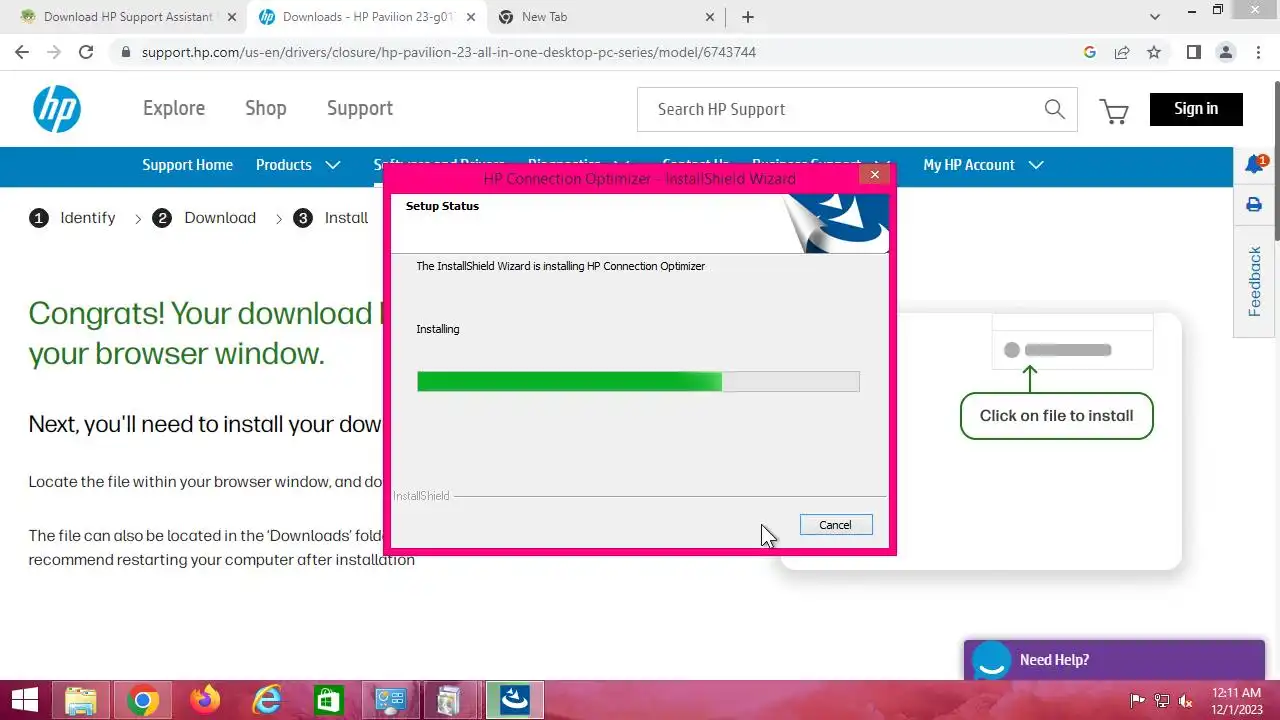Open the tab search chevron
This screenshot has width=1280, height=720.
point(1155,17)
